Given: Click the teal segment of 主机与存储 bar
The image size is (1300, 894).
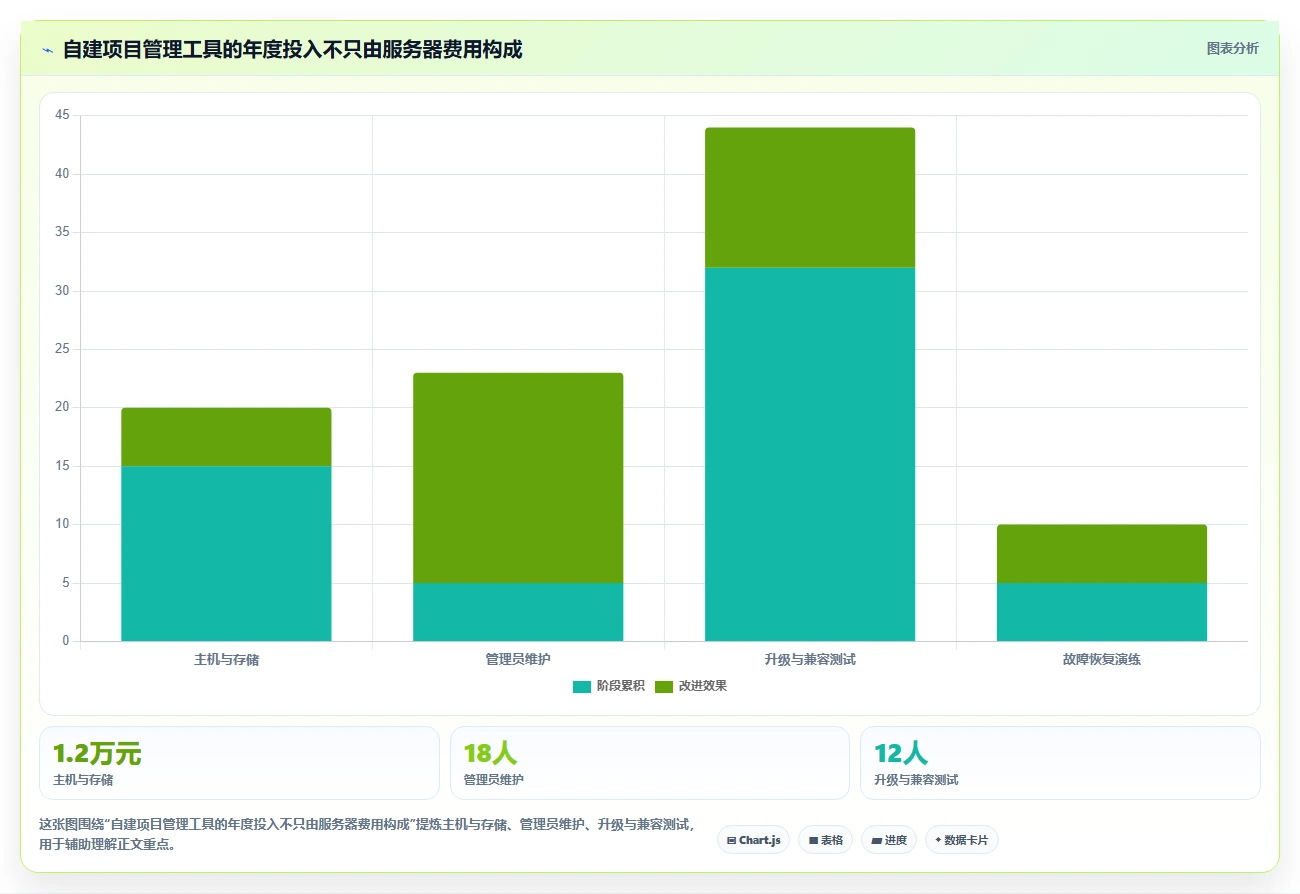Looking at the screenshot, I should tap(226, 553).
